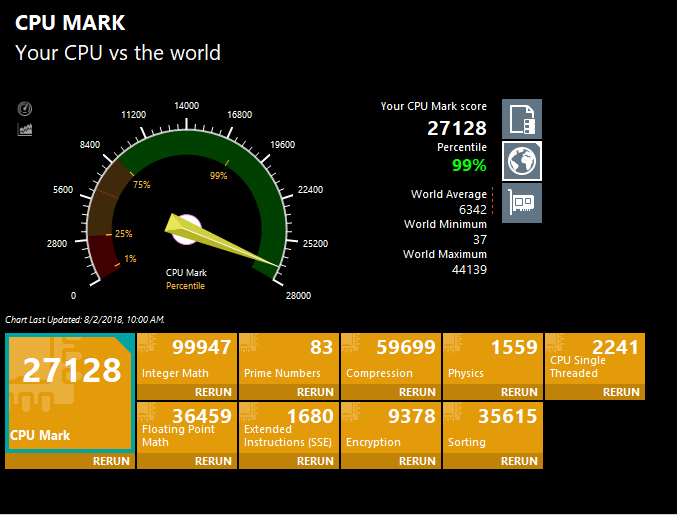Rerun the CPU Mark test
Viewport: 677px width, 515px height.
(111, 461)
